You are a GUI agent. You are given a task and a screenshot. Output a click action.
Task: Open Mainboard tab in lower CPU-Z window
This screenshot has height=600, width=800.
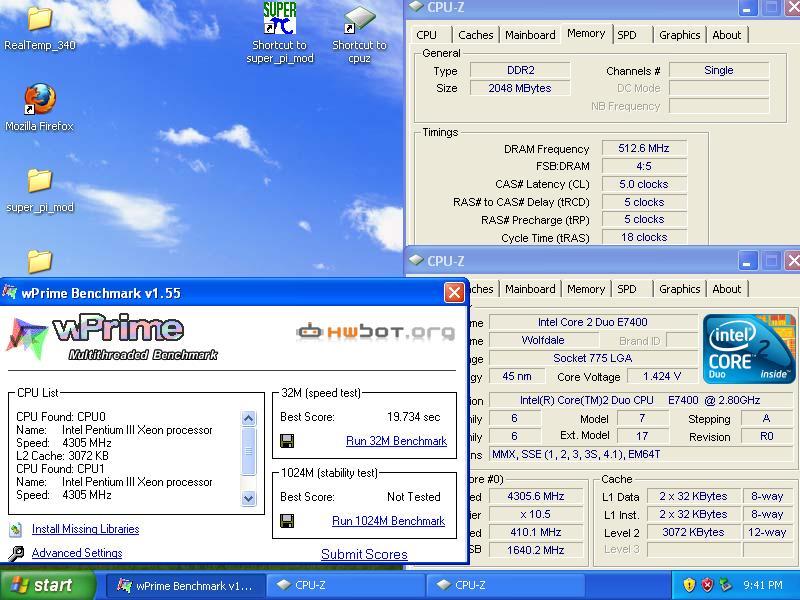click(x=530, y=289)
